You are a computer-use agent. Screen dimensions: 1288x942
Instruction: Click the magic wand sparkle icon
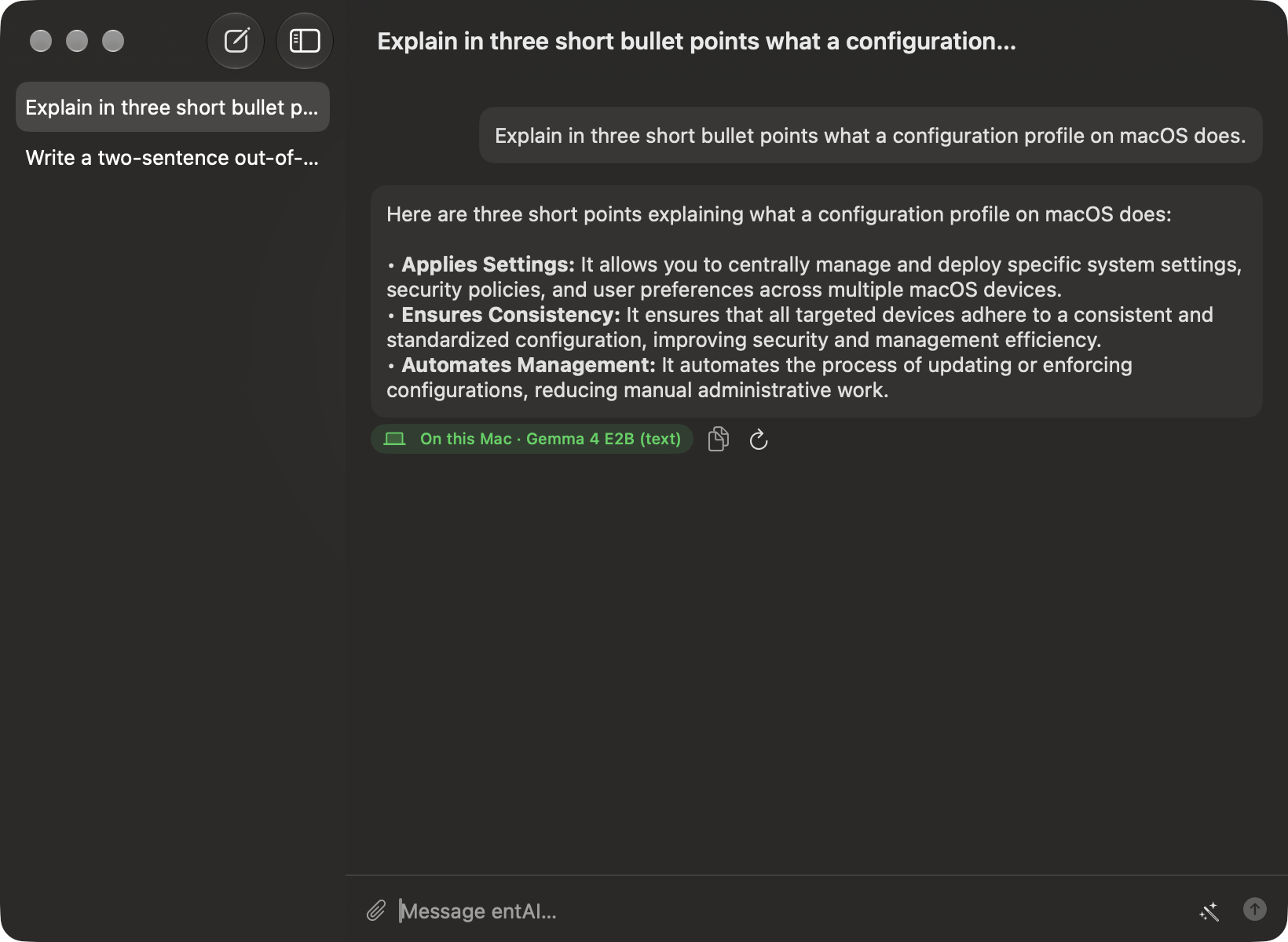coord(1209,911)
